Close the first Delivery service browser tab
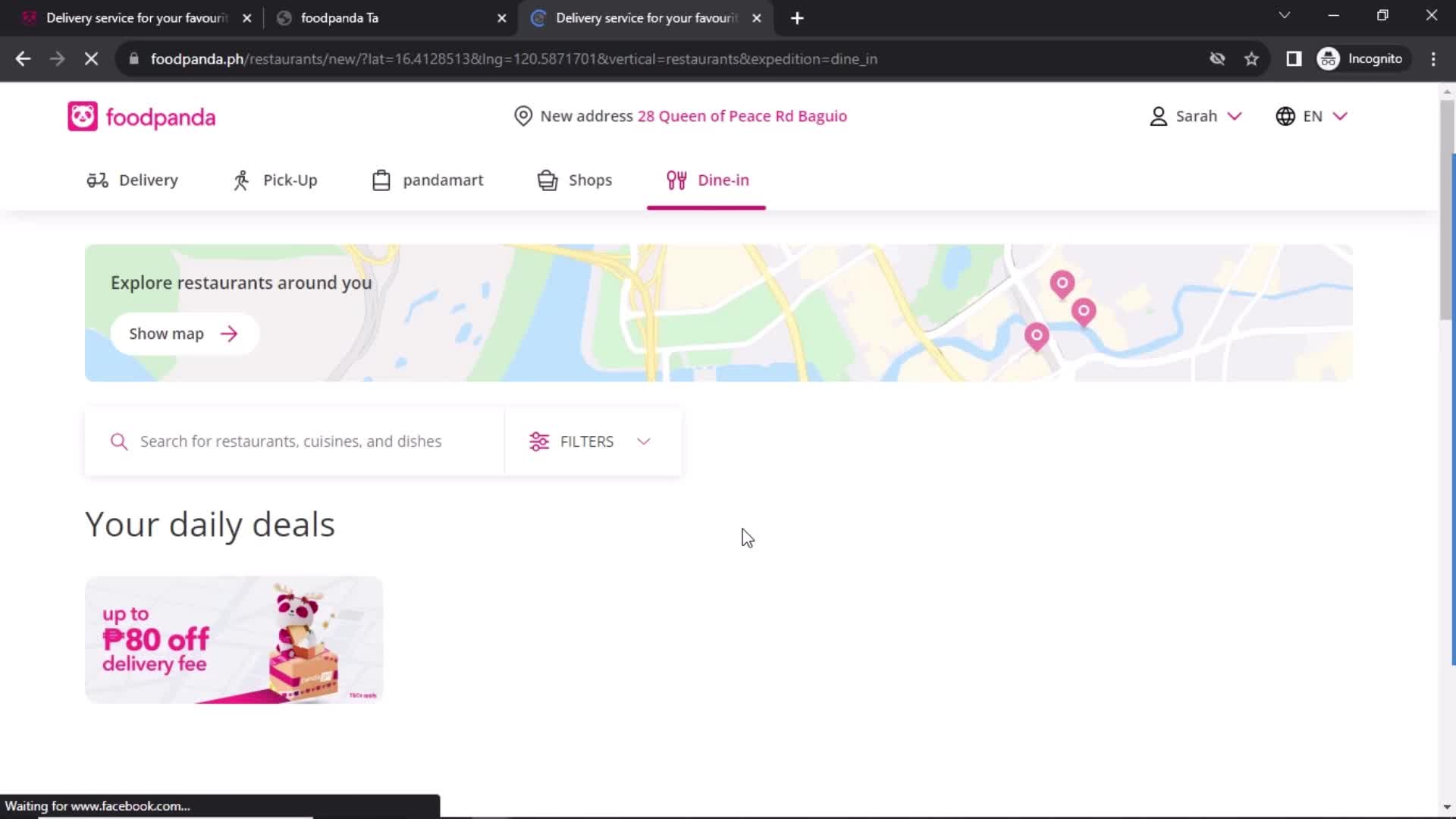 click(246, 18)
